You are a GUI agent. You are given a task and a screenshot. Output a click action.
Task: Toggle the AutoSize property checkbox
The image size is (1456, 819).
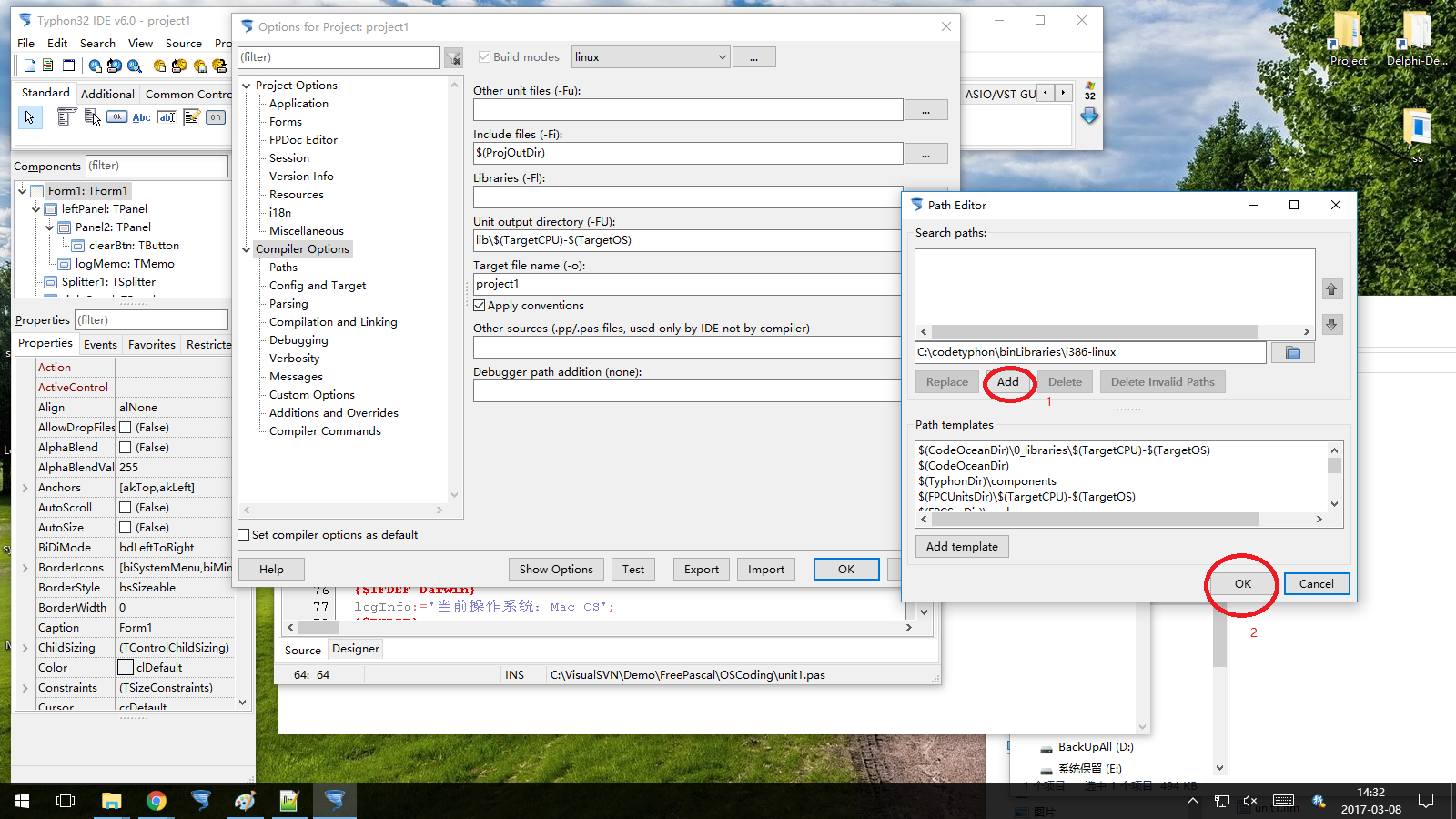pyautogui.click(x=126, y=528)
